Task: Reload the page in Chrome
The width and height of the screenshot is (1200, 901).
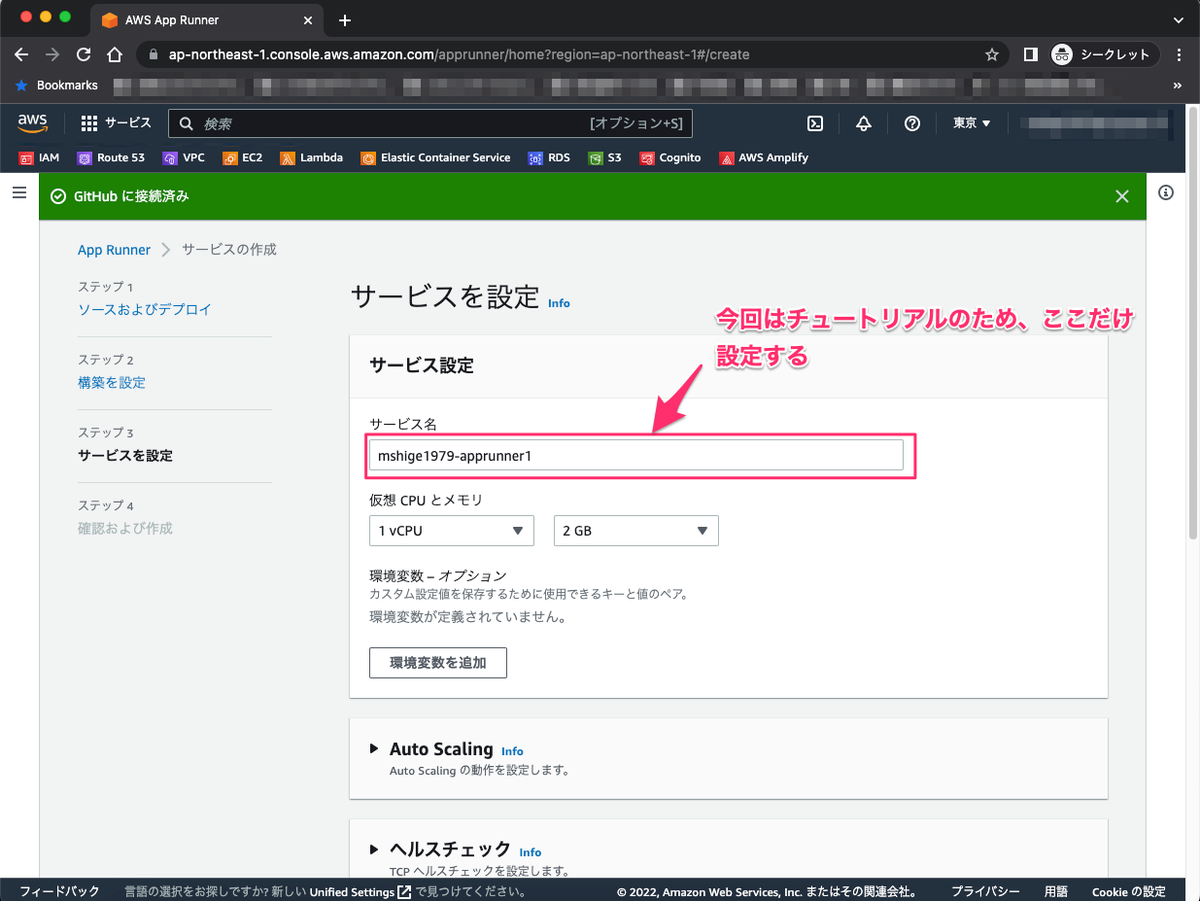Action: tap(84, 54)
